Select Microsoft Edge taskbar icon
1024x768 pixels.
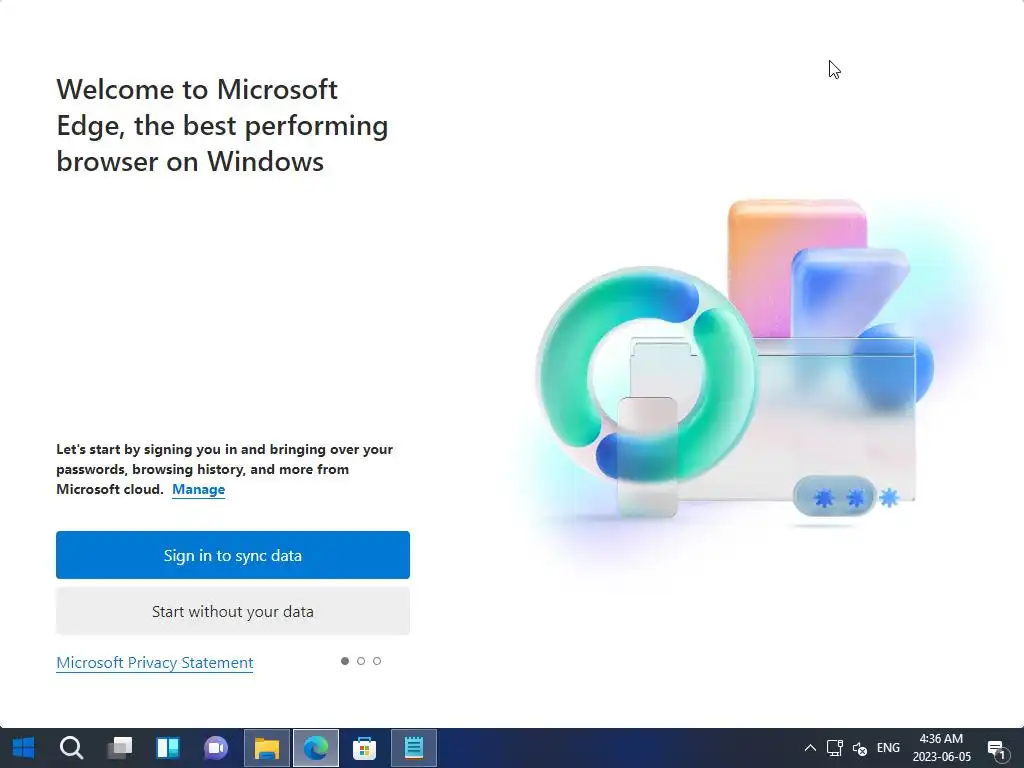[x=316, y=748]
